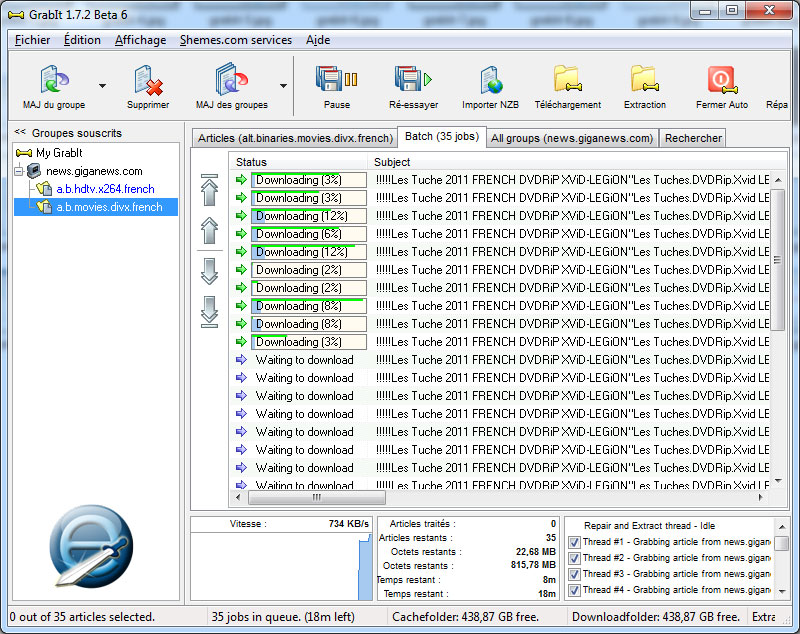Click the My GrabIt key icon
The width and height of the screenshot is (800, 634).
(24, 153)
